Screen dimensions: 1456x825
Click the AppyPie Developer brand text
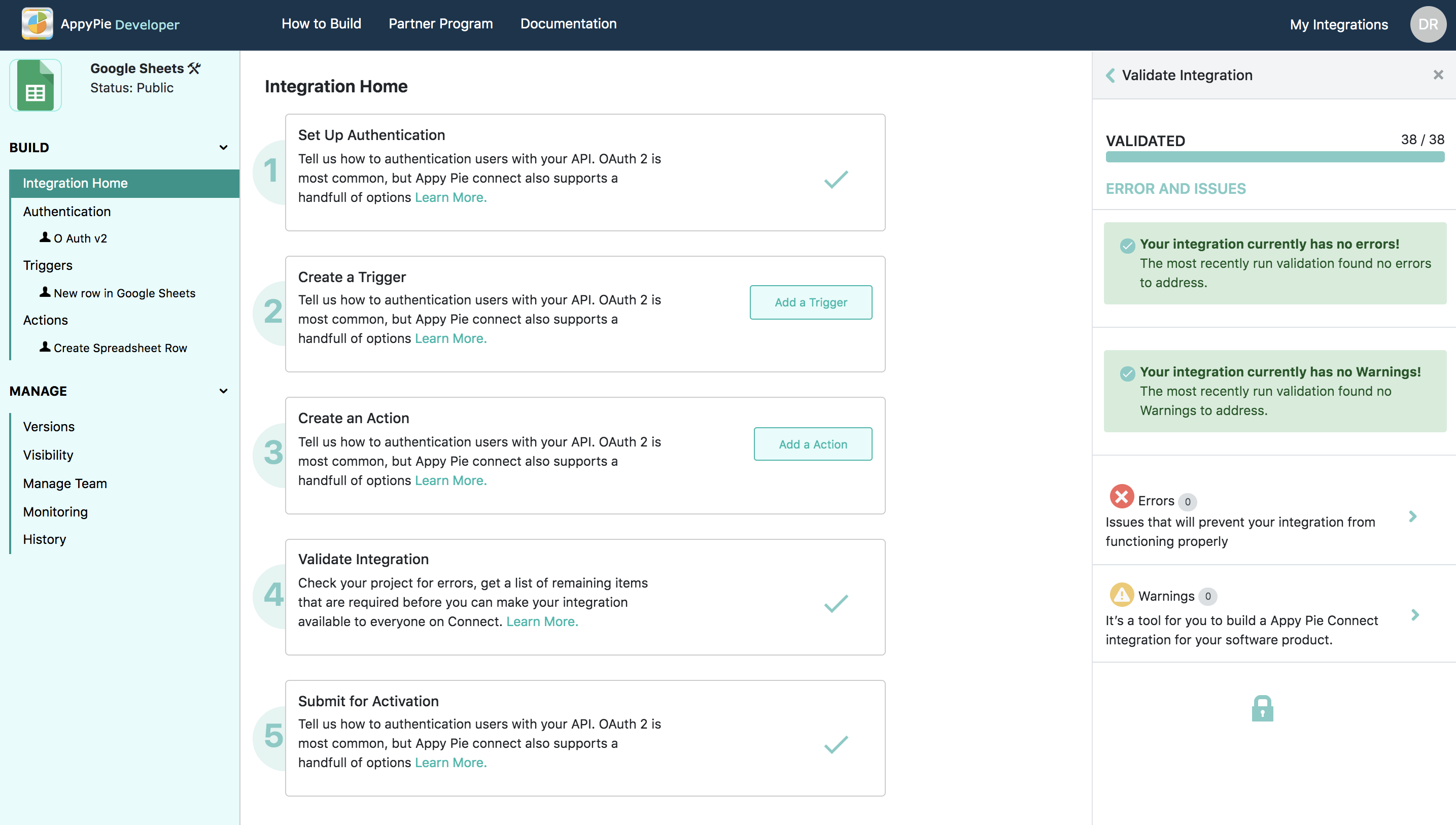pyautogui.click(x=120, y=24)
